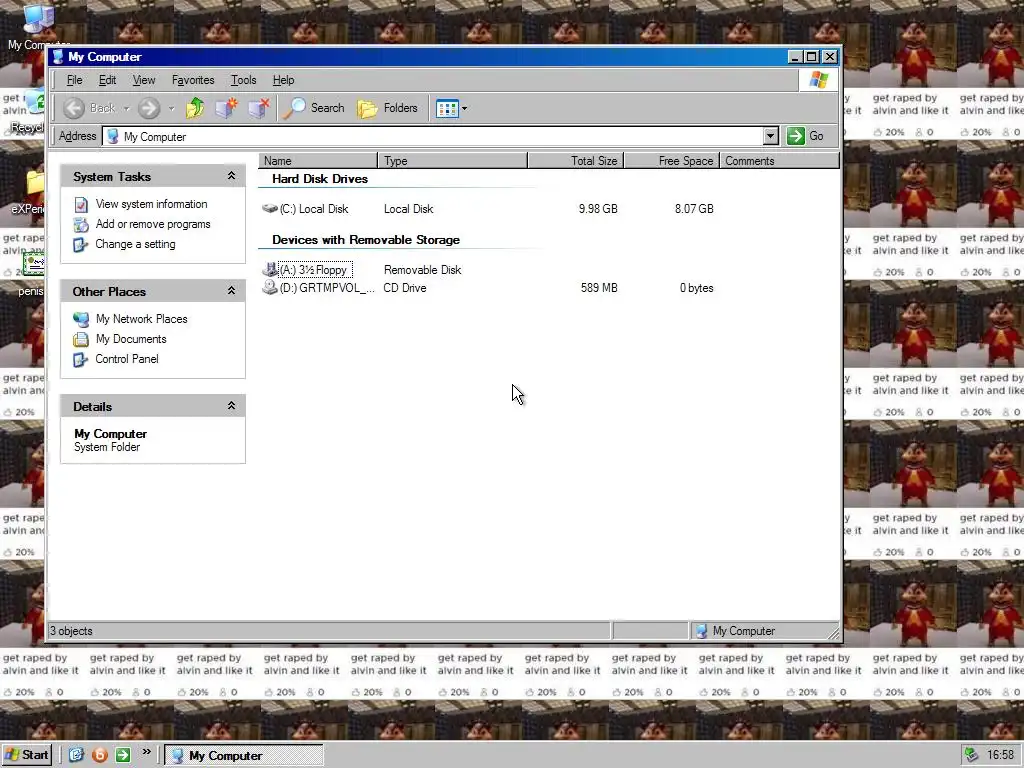Click the My Documents folder icon
Image resolution: width=1024 pixels, height=768 pixels.
click(81, 340)
